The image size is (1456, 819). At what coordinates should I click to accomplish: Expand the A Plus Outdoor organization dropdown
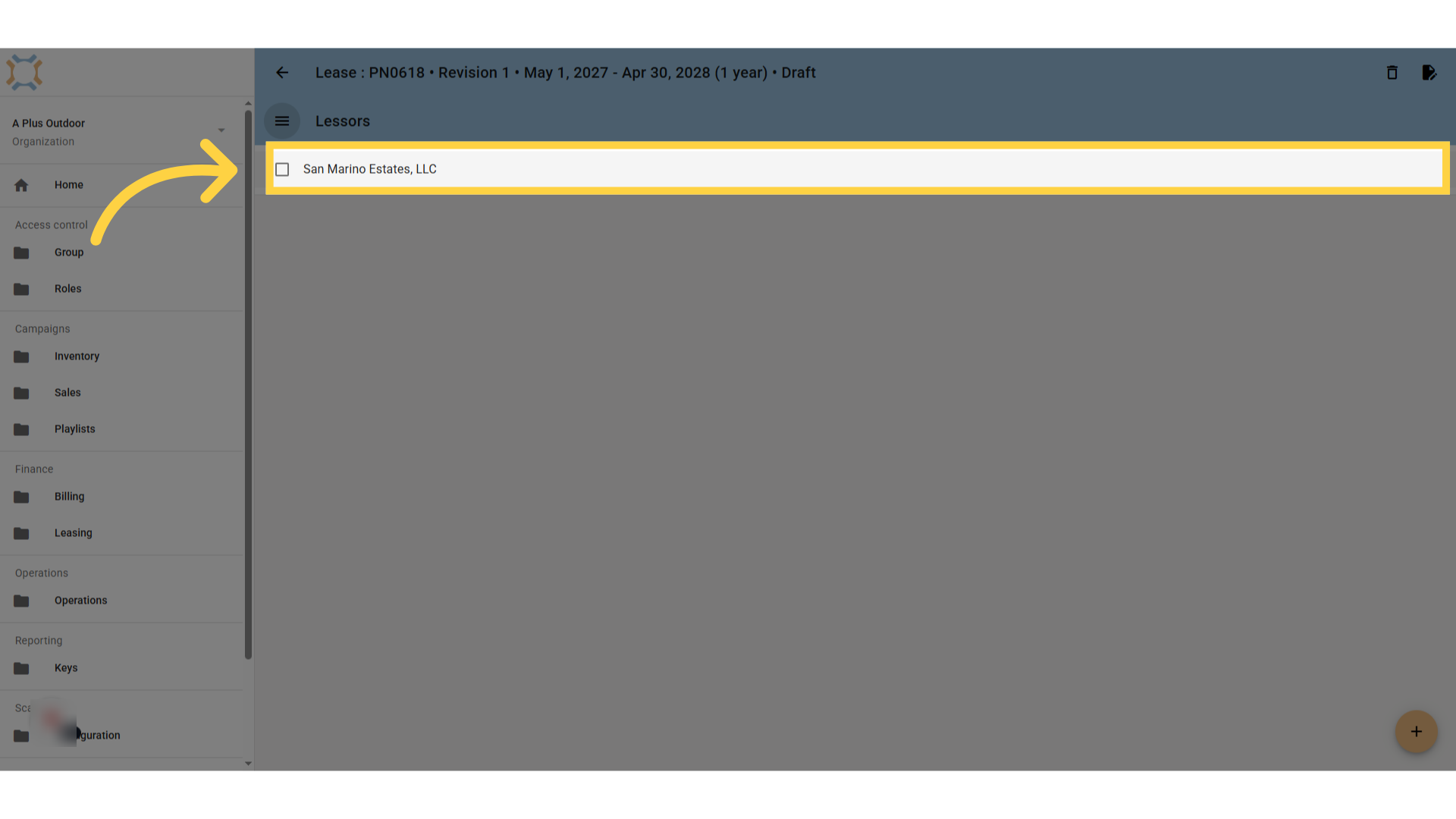click(221, 130)
